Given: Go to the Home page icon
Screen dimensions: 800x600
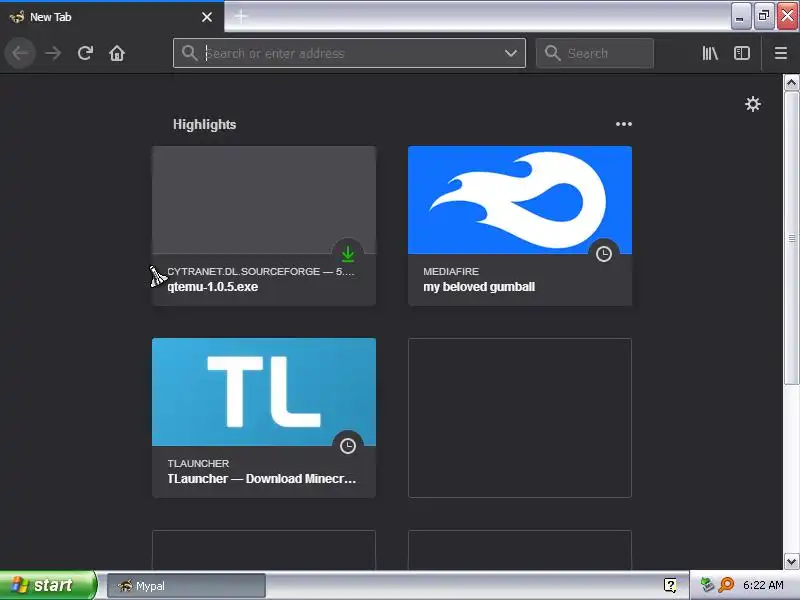Looking at the screenshot, I should coord(117,53).
